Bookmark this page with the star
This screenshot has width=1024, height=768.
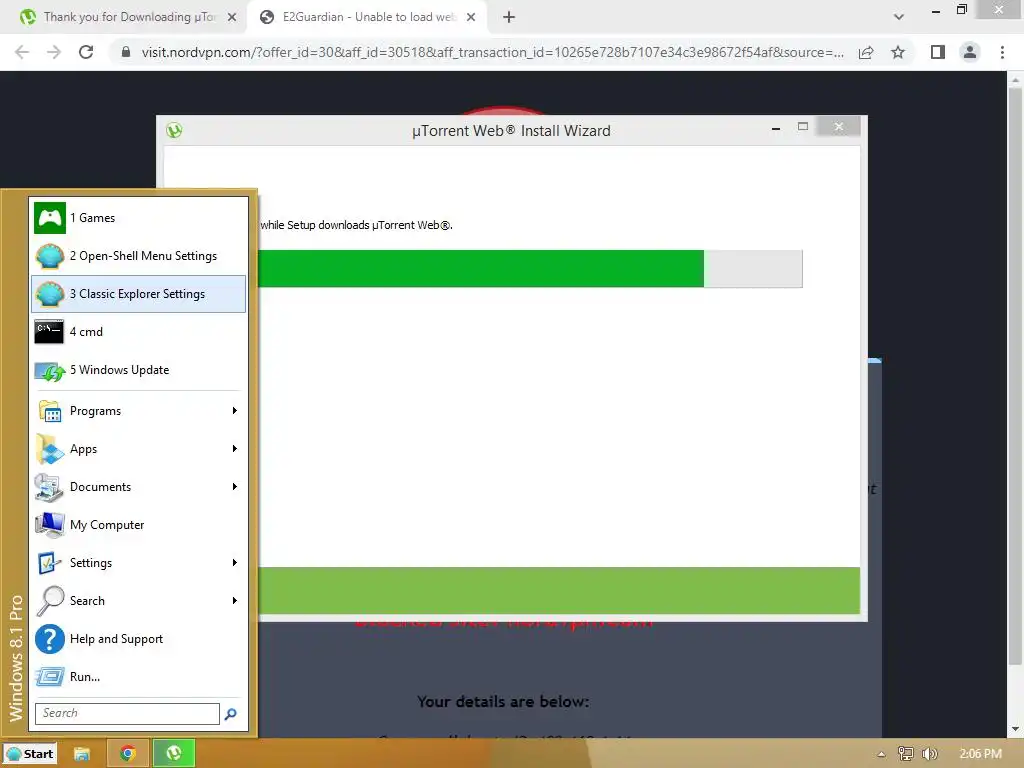[898, 52]
